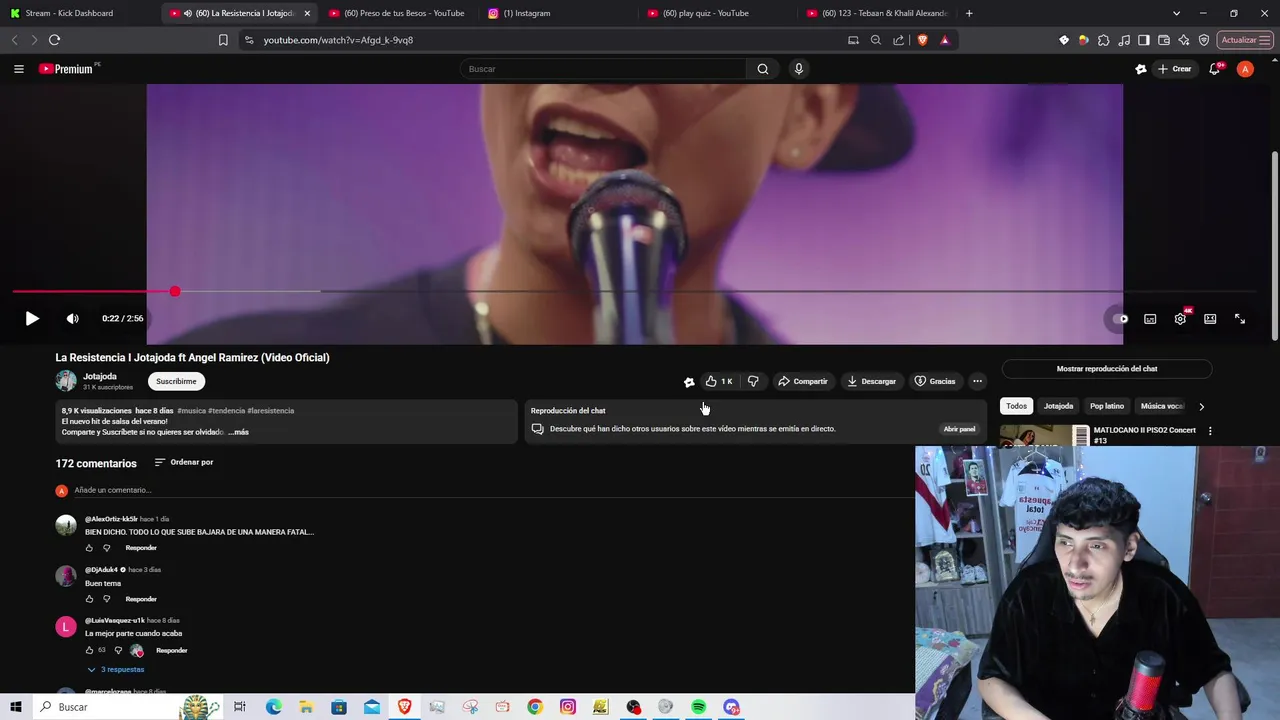Reply to LuisVasquez comment
Screen dimensions: 1280x720
(171, 651)
